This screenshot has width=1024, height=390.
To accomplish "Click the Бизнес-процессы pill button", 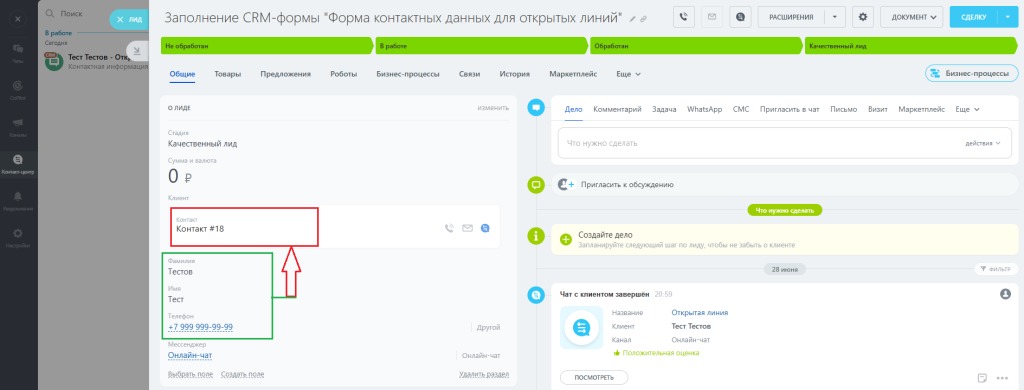I will click(x=971, y=73).
